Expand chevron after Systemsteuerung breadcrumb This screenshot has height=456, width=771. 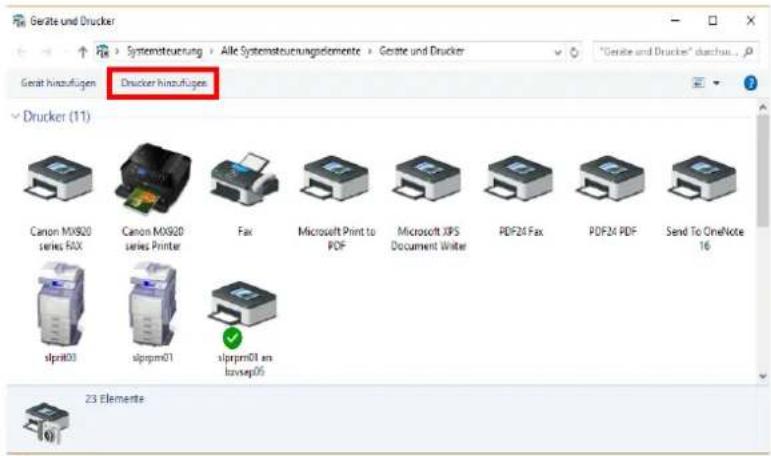click(x=211, y=52)
